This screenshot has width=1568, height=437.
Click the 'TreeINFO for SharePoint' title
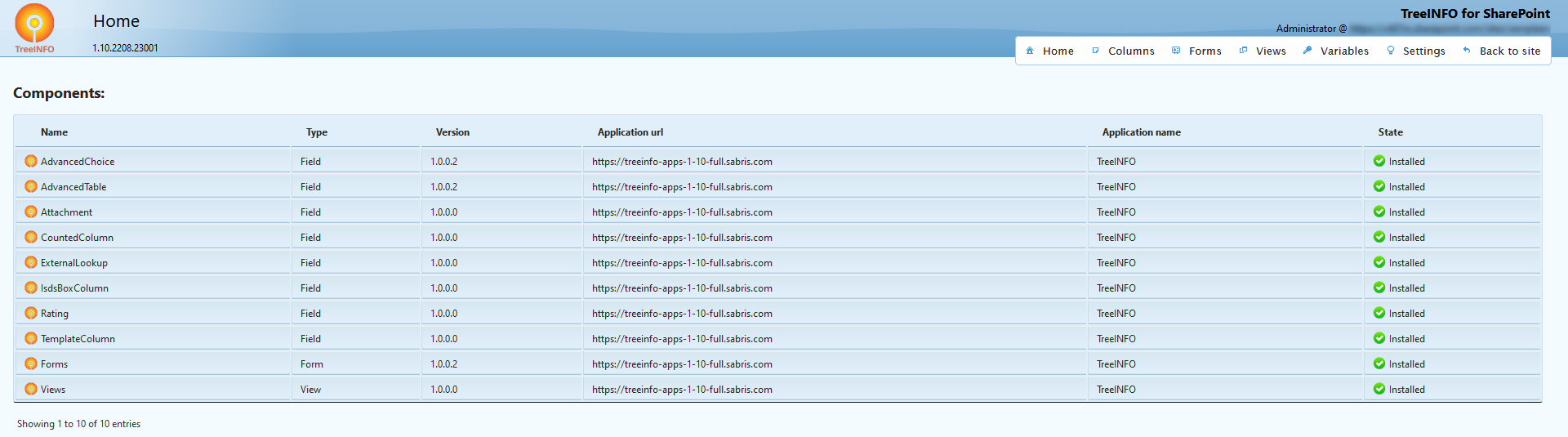click(x=1475, y=13)
